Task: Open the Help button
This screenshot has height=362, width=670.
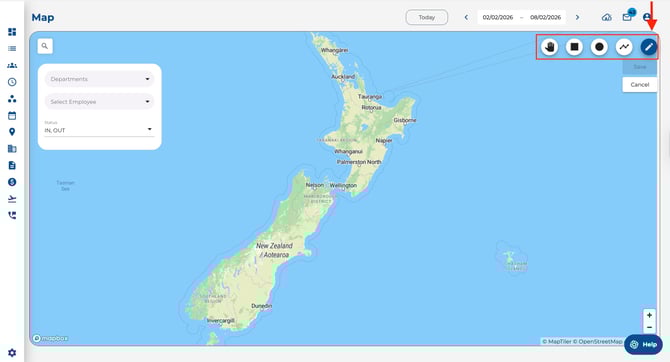Action: click(643, 344)
